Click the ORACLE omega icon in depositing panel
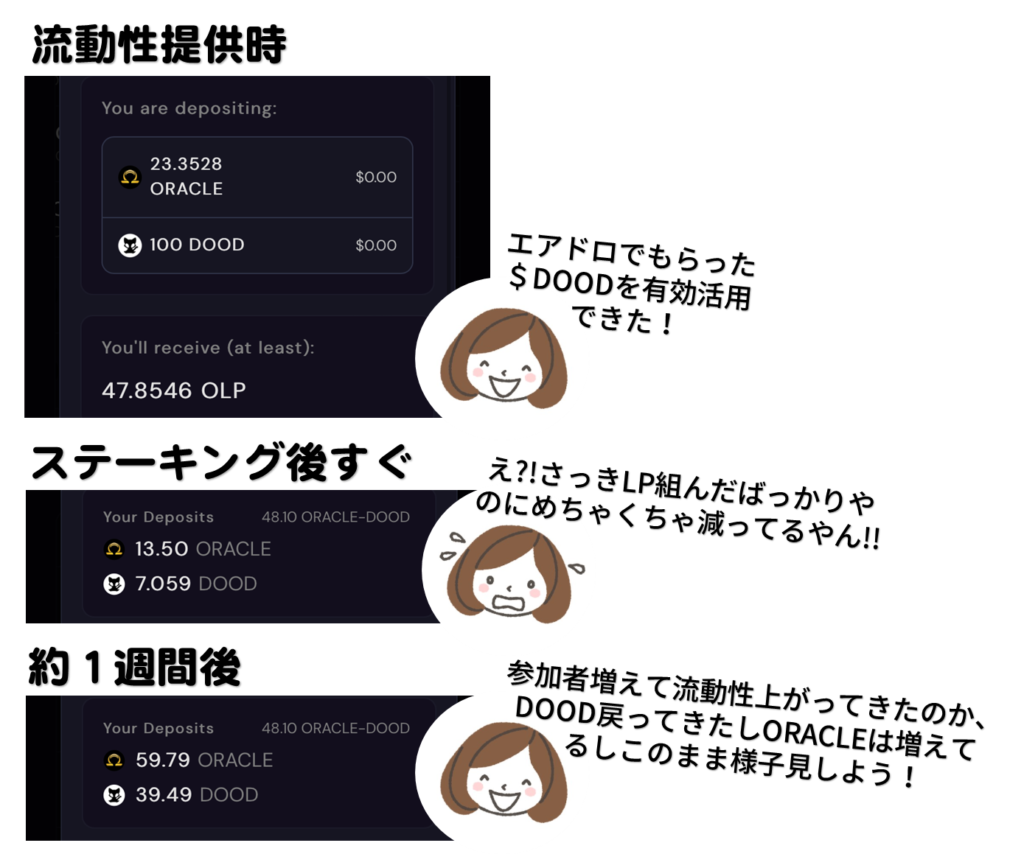This screenshot has width=1024, height=854. point(129,176)
